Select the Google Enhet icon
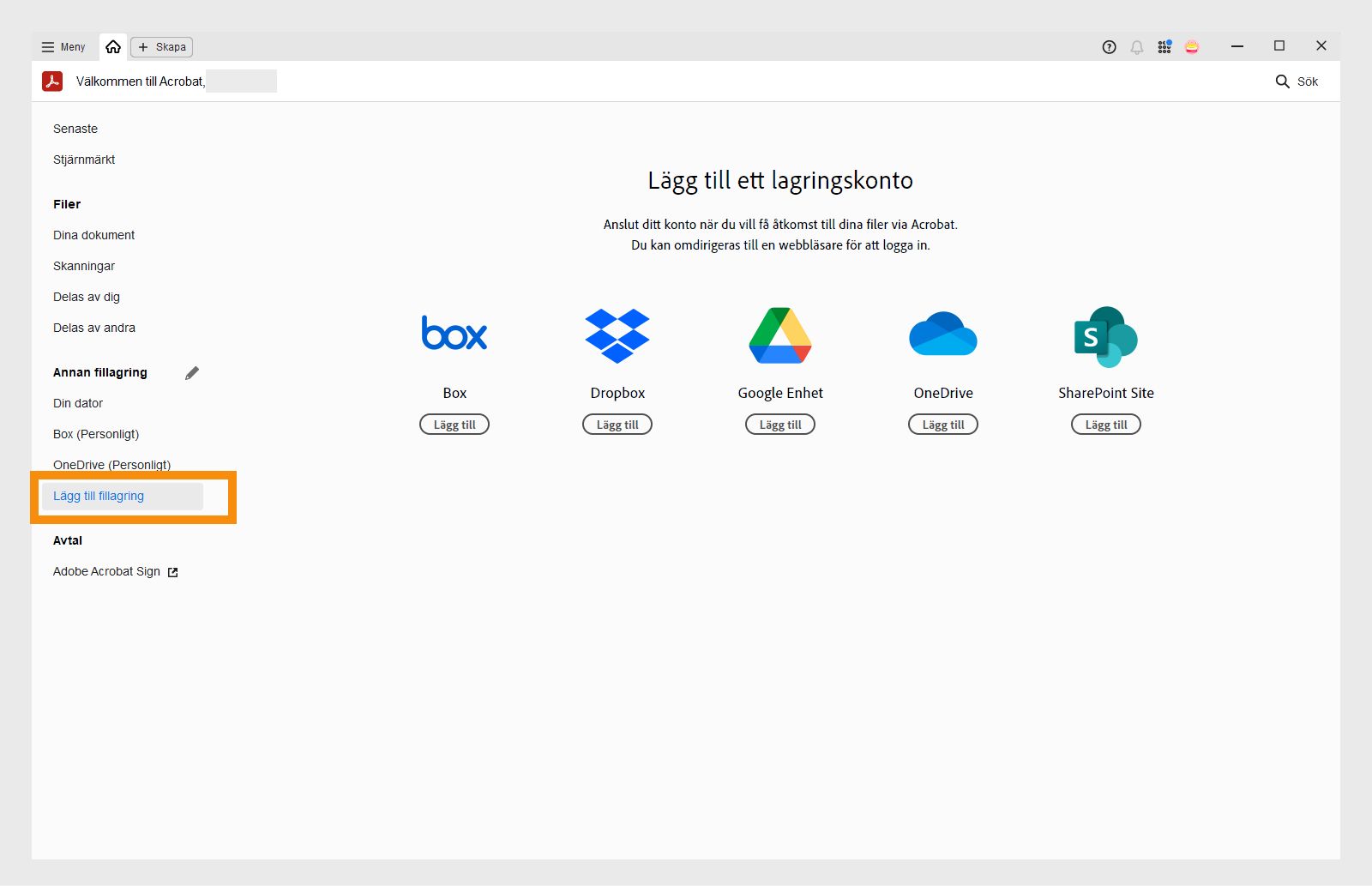1372x886 pixels. (x=779, y=335)
